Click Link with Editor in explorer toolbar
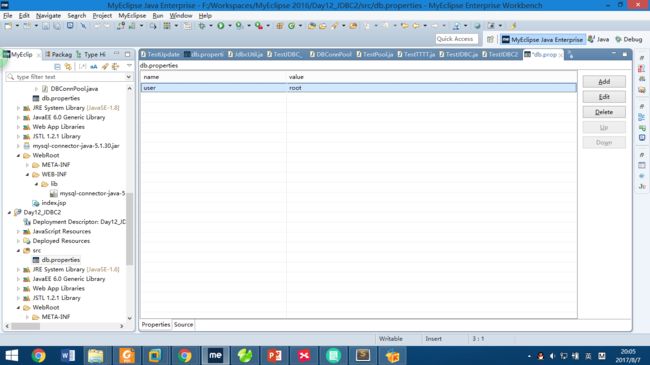Image resolution: width=650 pixels, height=365 pixels. pyautogui.click(x=68, y=66)
